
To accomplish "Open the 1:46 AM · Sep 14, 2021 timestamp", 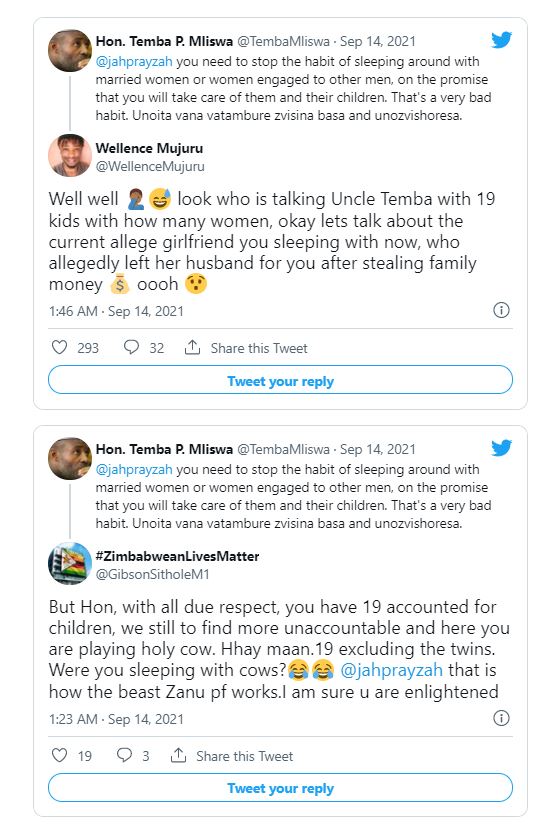I will pos(116,311).
